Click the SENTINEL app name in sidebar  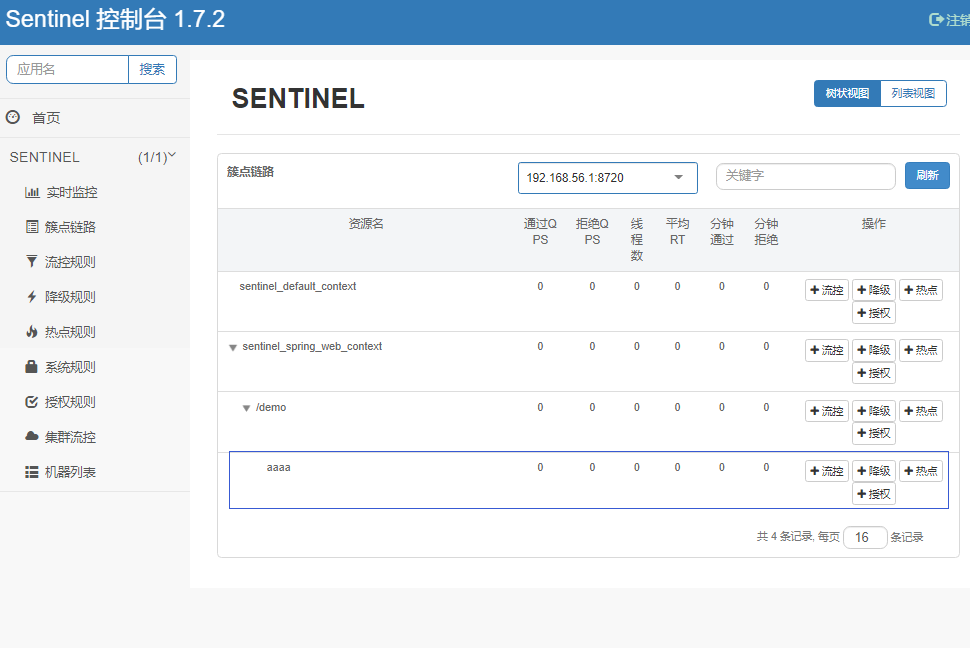(45, 157)
